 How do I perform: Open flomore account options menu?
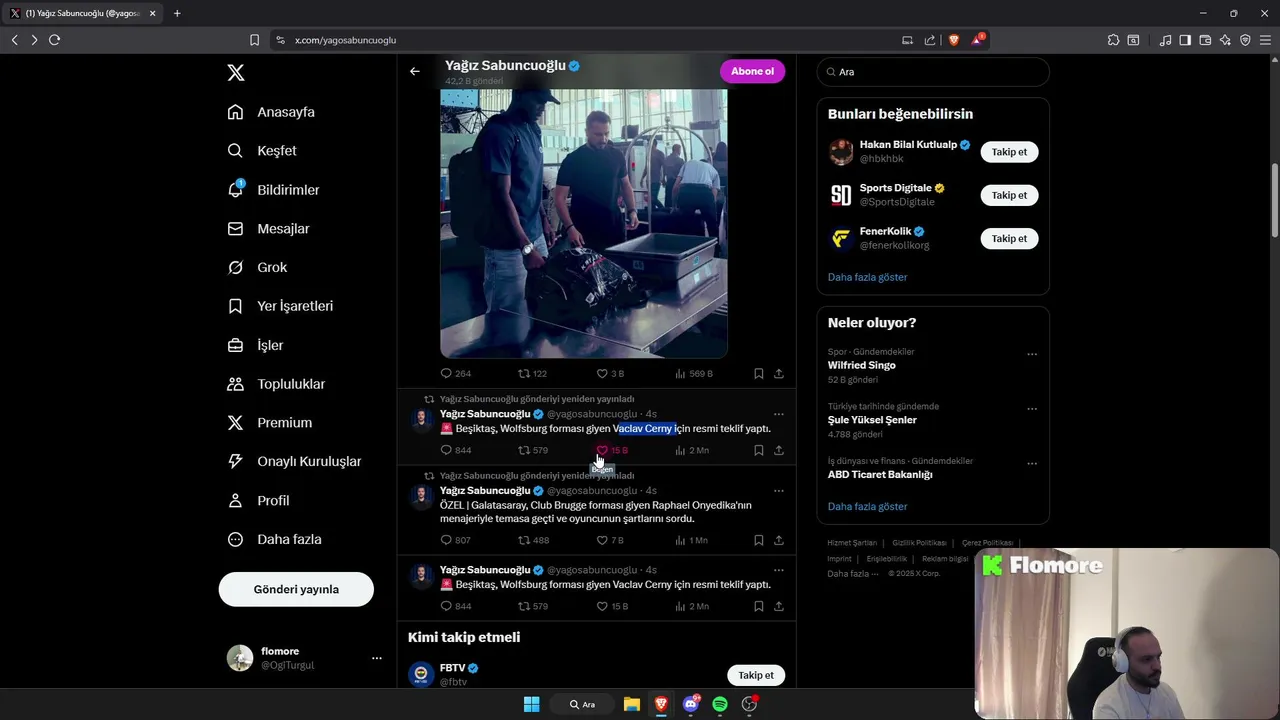[376, 658]
